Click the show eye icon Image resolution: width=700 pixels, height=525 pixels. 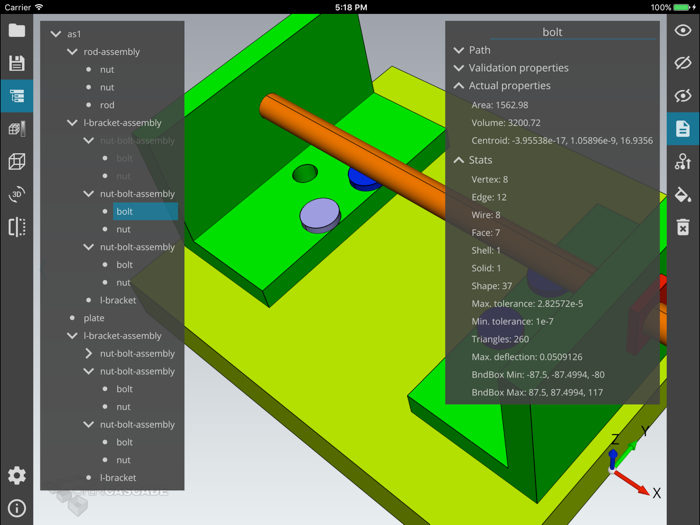point(683,30)
